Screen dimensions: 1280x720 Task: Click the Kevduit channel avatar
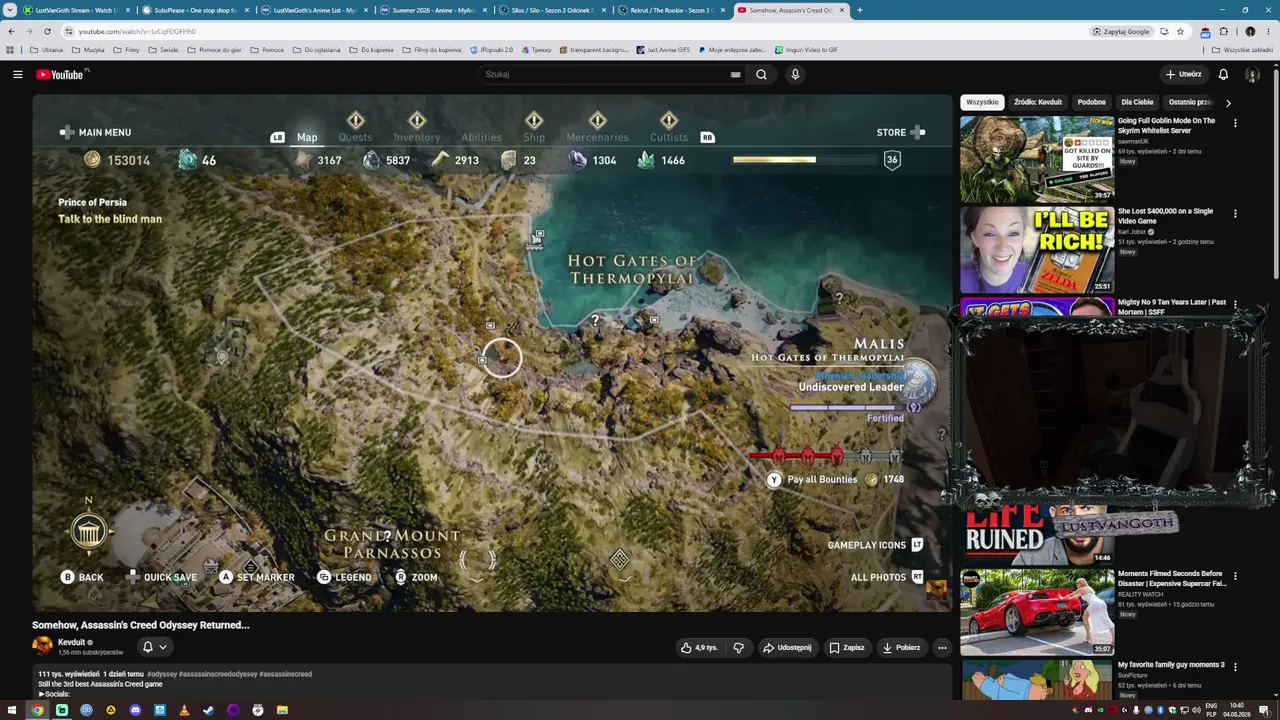pos(42,646)
